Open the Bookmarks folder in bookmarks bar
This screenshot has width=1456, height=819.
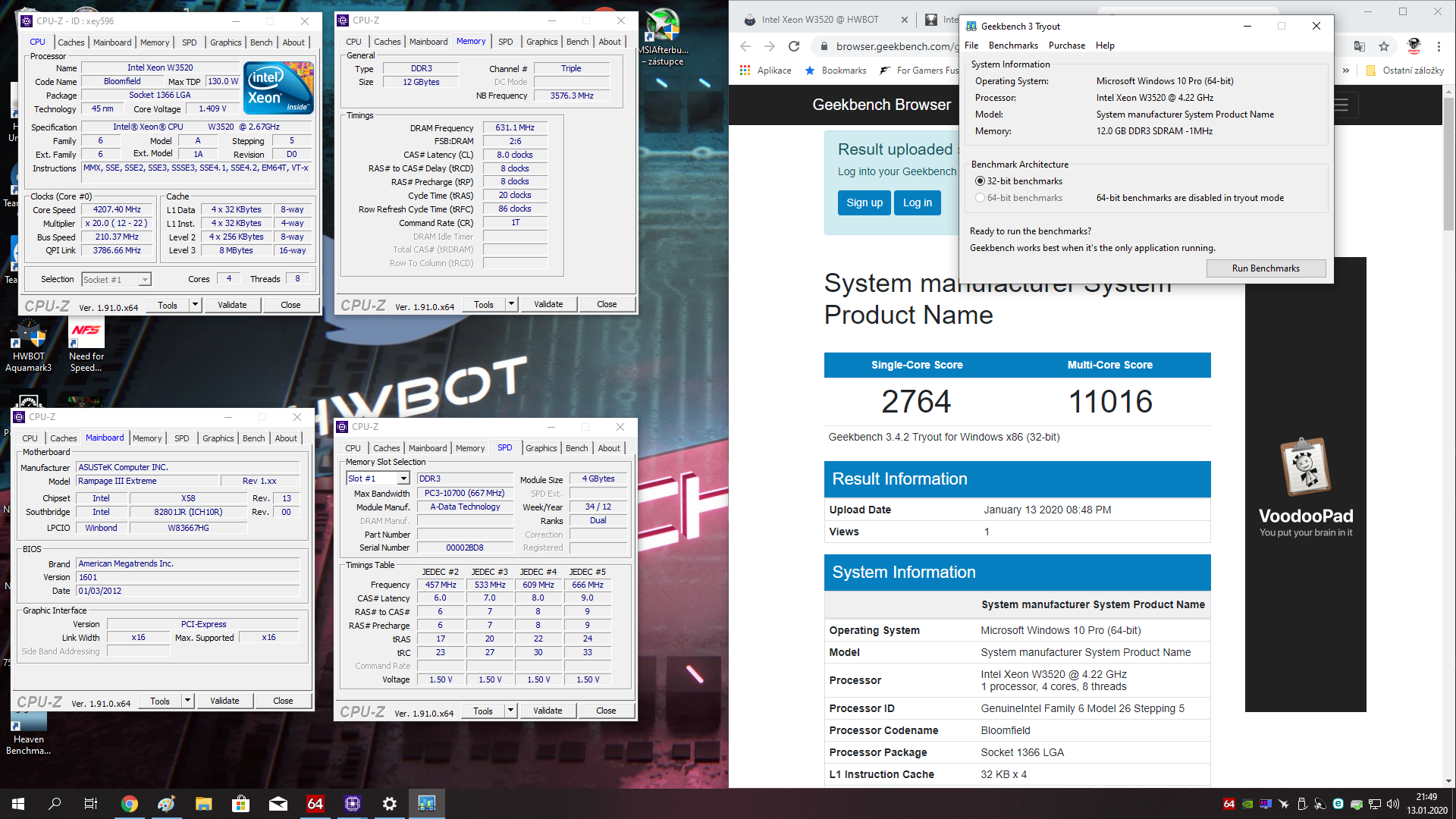click(x=836, y=70)
